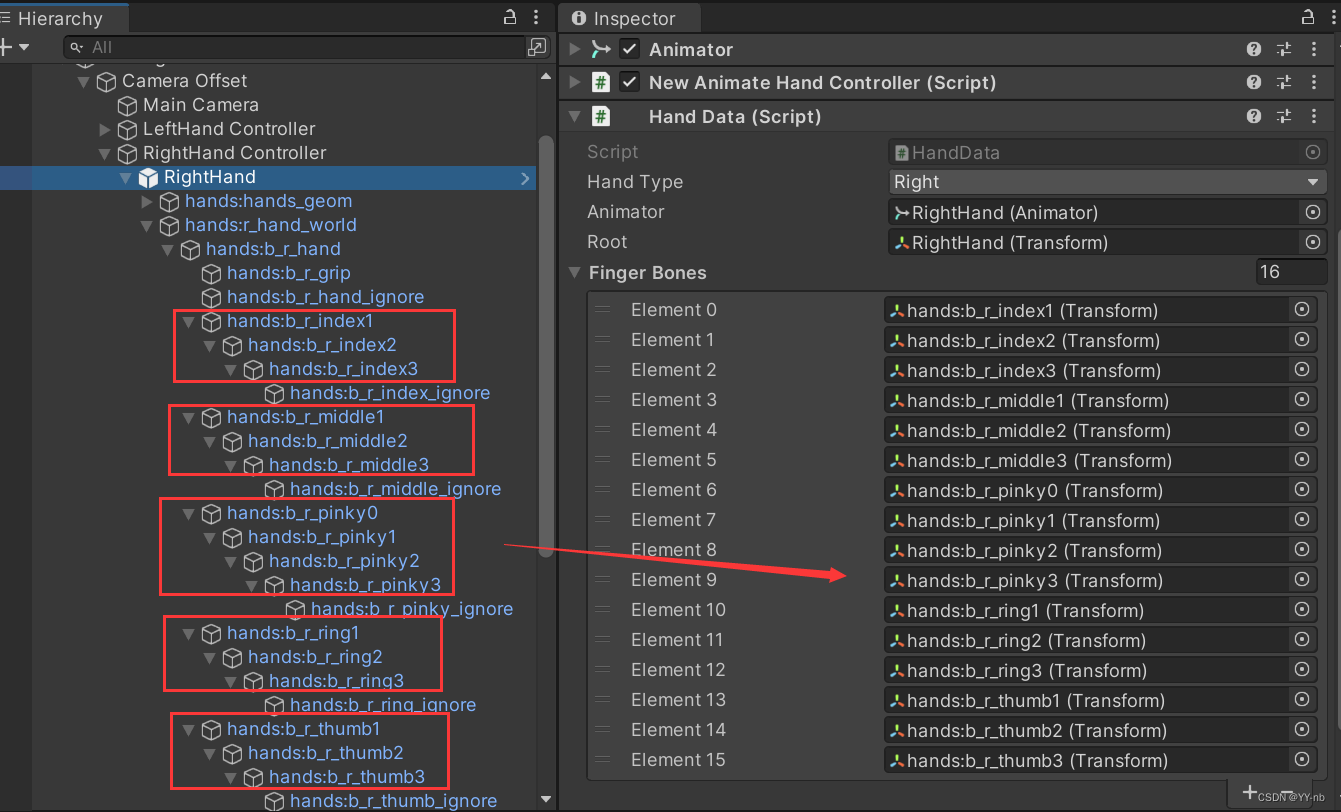Image resolution: width=1341 pixels, height=812 pixels.
Task: Pick object for Element 0
Action: [1302, 310]
